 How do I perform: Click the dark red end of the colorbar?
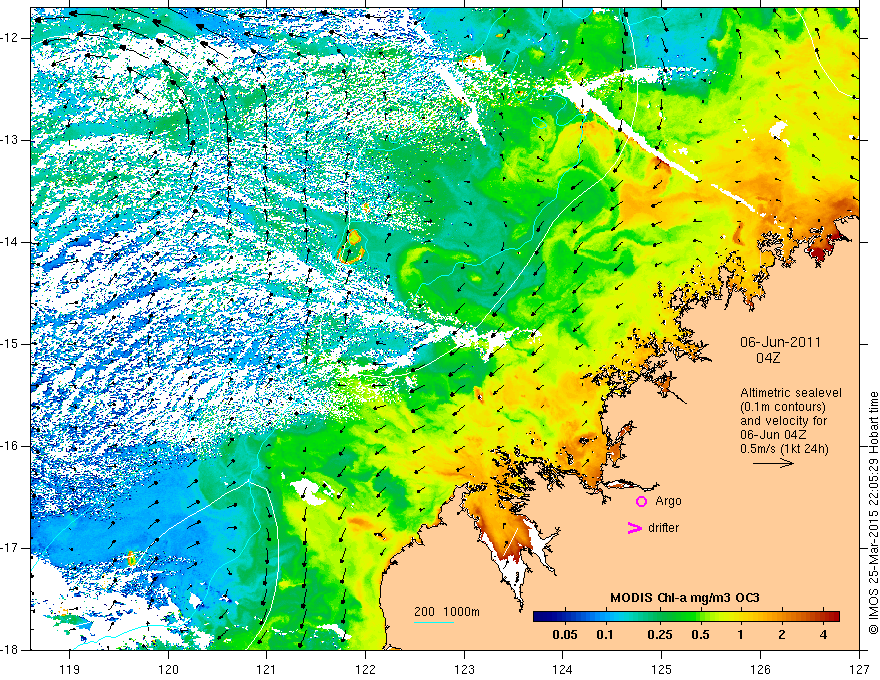point(833,617)
